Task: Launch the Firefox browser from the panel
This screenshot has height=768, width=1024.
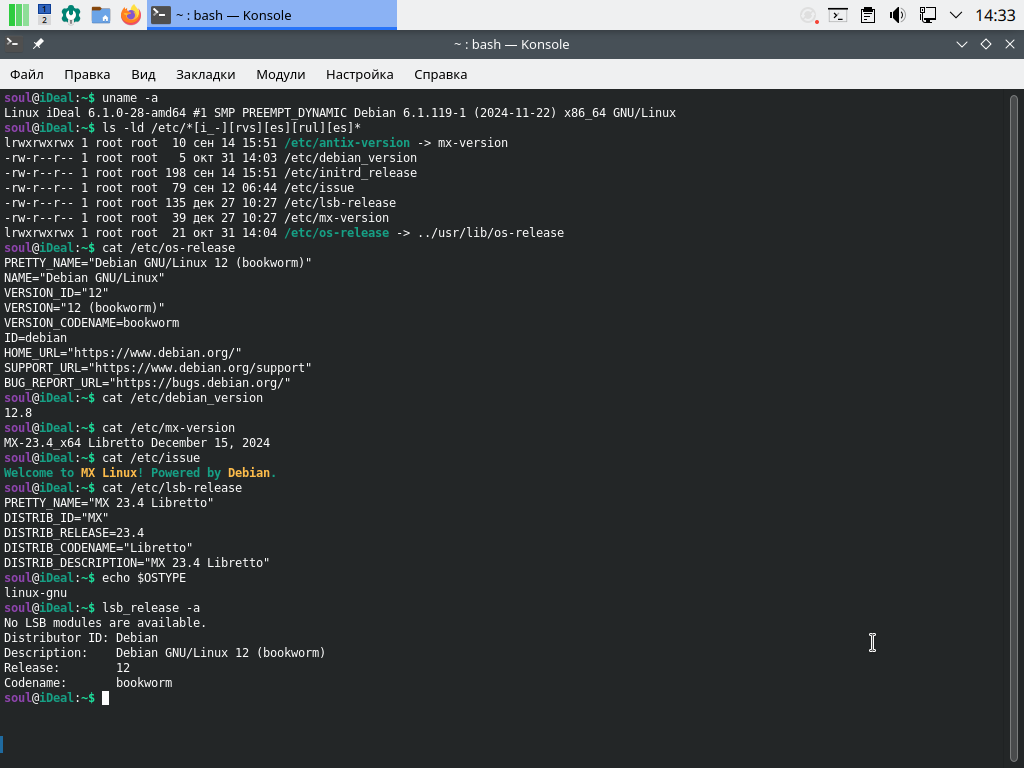Action: tap(131, 14)
